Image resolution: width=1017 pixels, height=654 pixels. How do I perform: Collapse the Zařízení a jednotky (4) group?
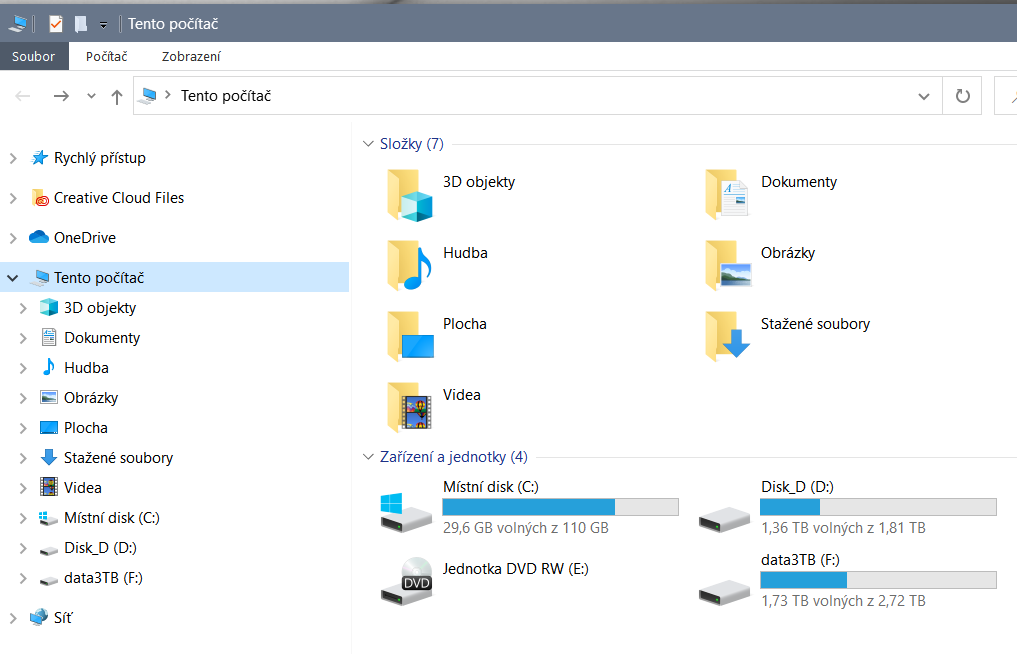click(368, 457)
